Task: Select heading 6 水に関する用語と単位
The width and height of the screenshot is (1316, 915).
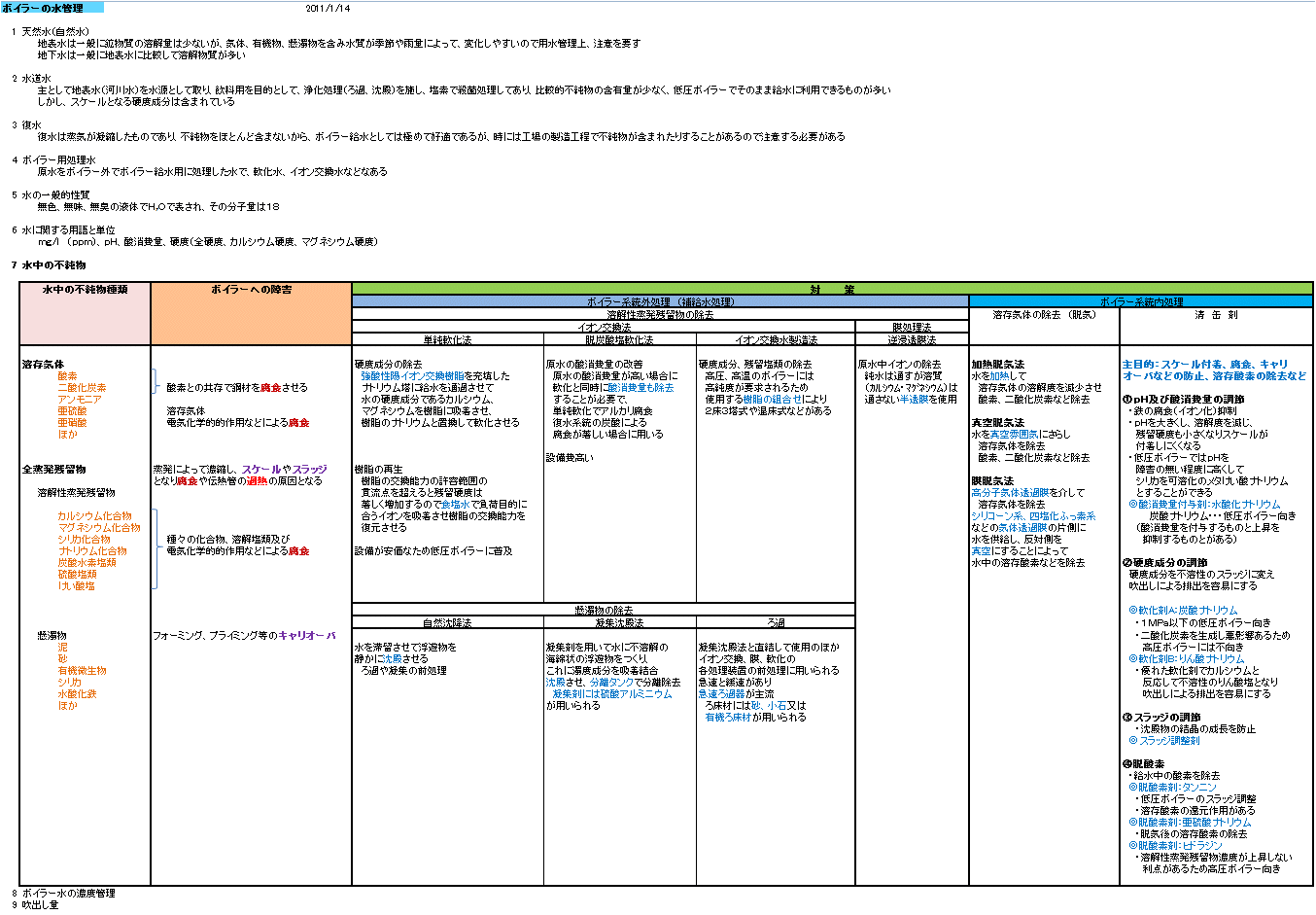Action: 63,230
